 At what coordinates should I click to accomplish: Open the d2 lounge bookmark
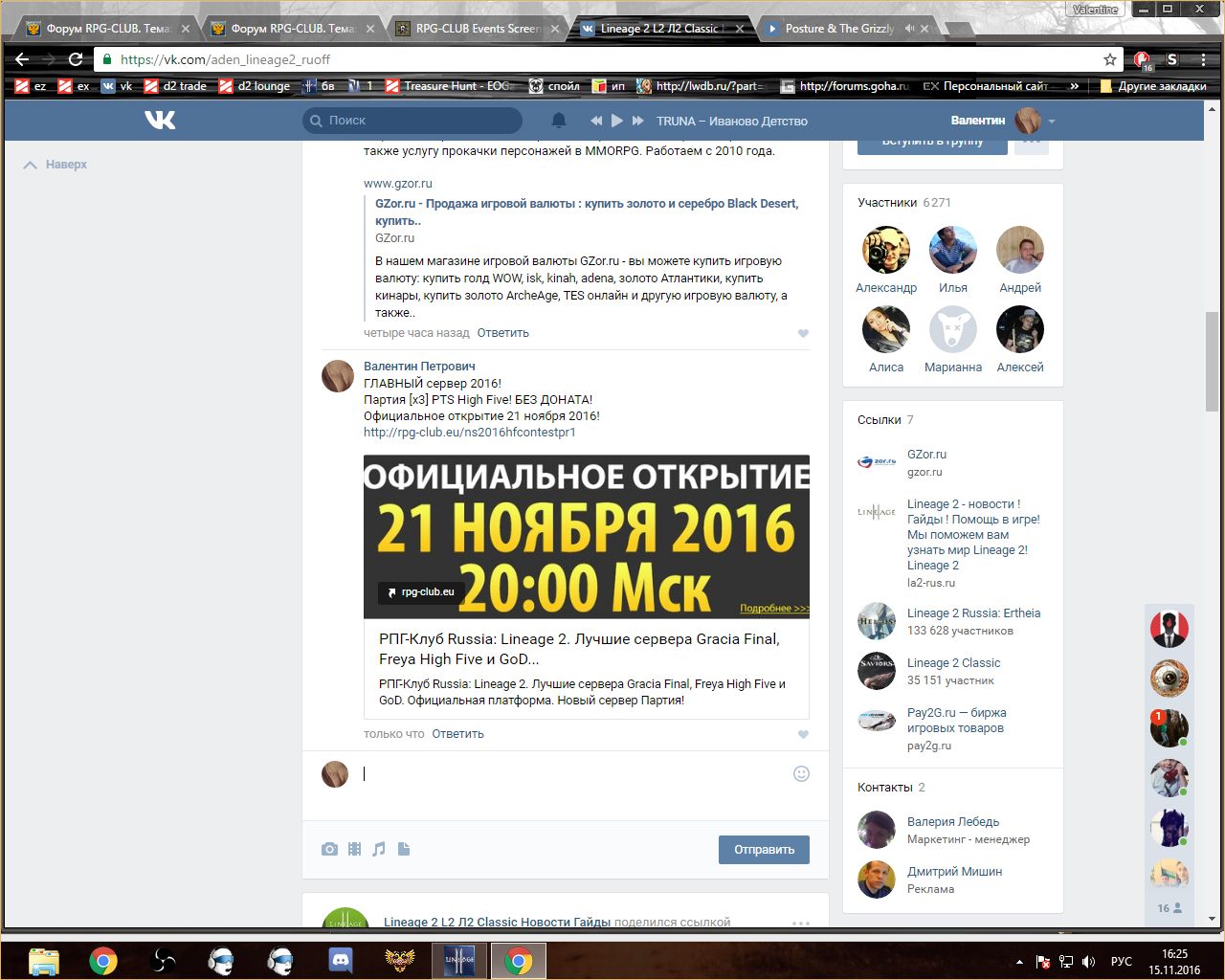tap(254, 86)
